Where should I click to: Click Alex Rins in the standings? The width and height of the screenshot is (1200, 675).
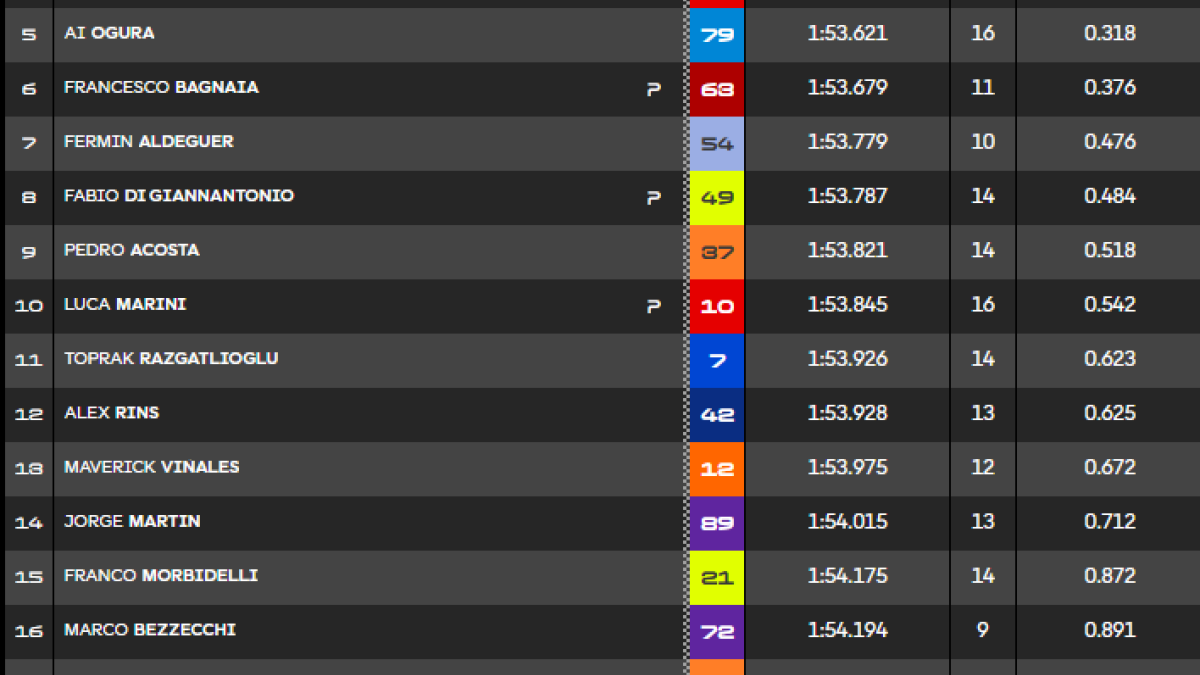111,412
